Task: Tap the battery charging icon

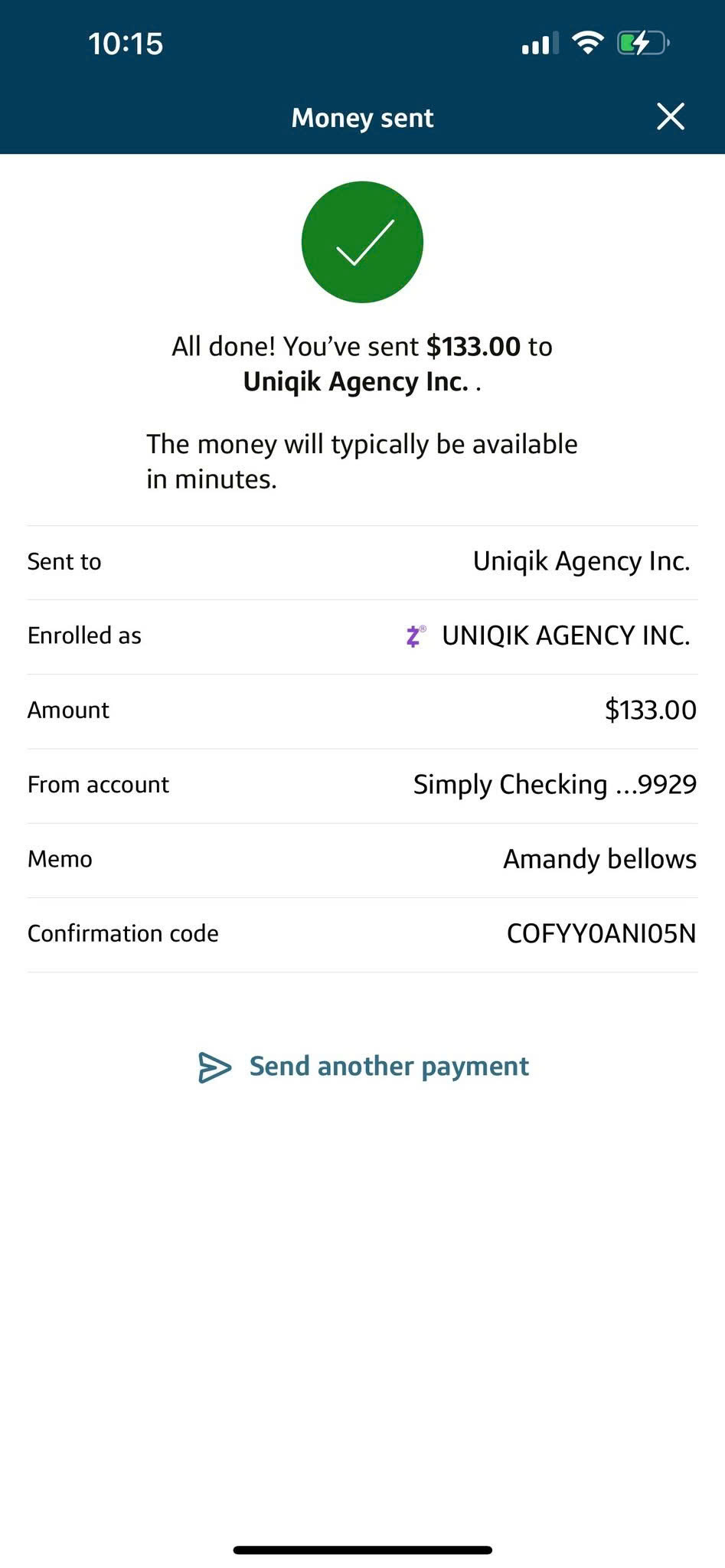Action: tap(642, 43)
